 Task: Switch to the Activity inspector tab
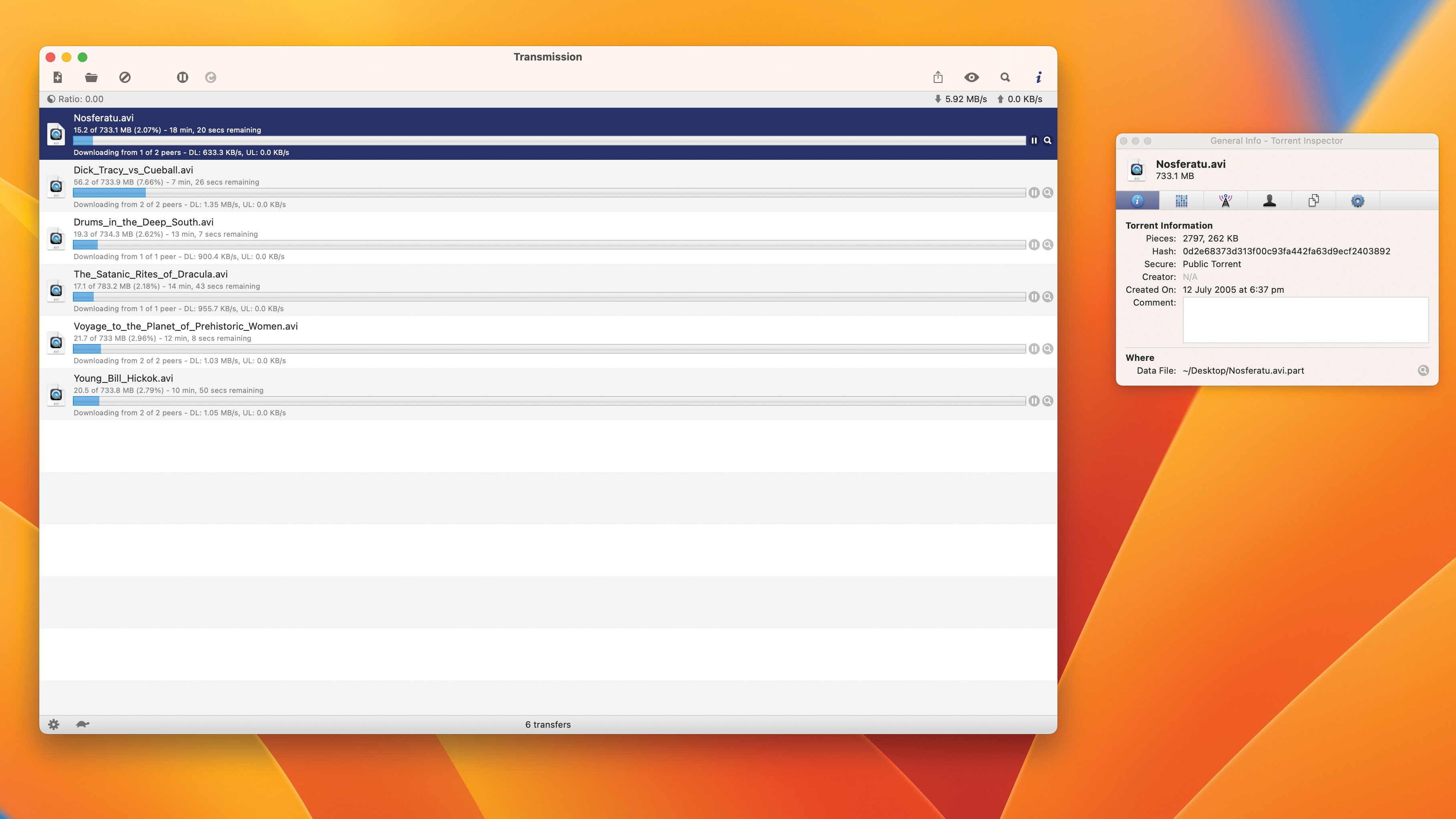point(1181,201)
